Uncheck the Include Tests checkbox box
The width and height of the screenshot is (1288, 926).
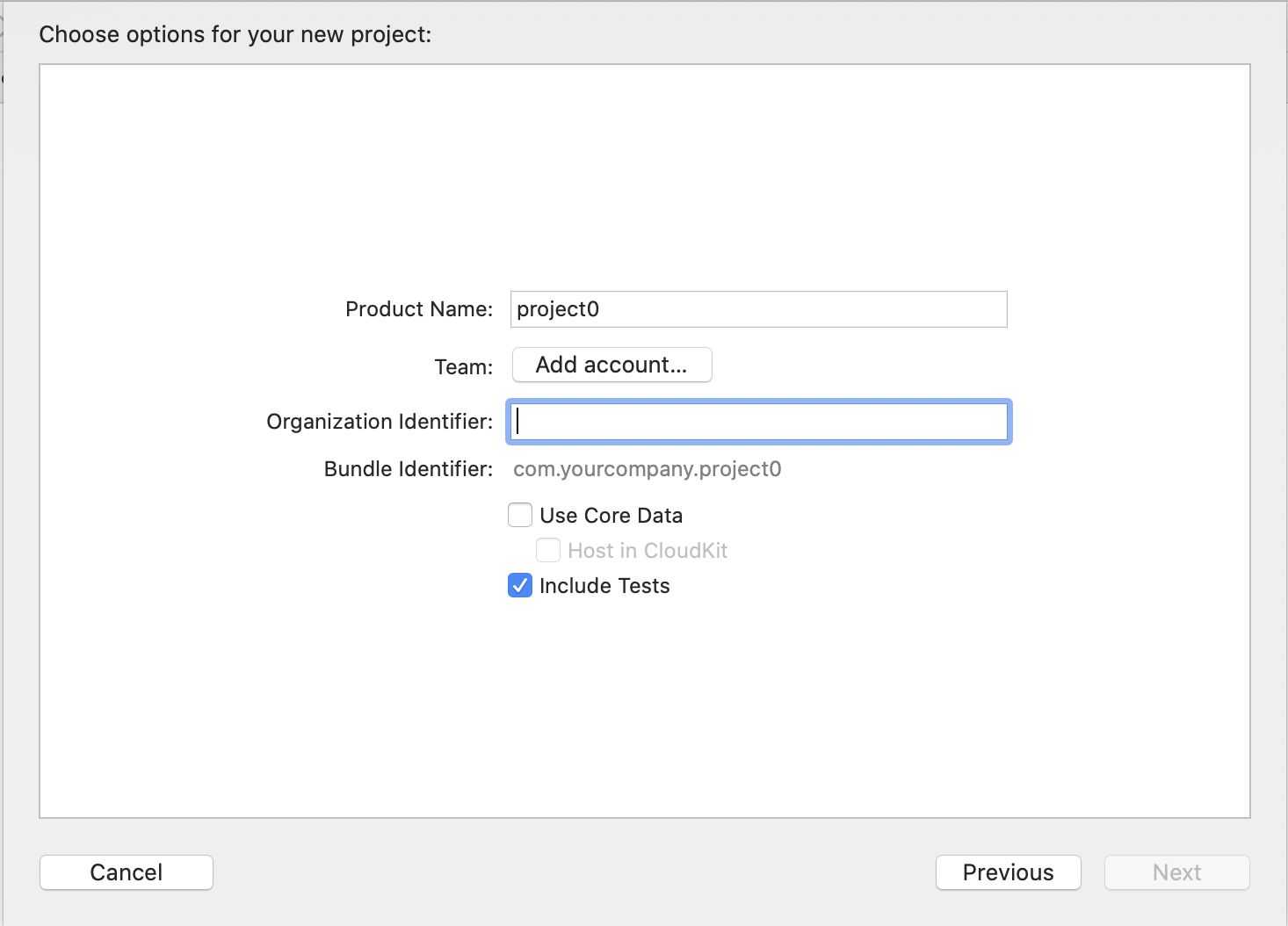[x=520, y=585]
